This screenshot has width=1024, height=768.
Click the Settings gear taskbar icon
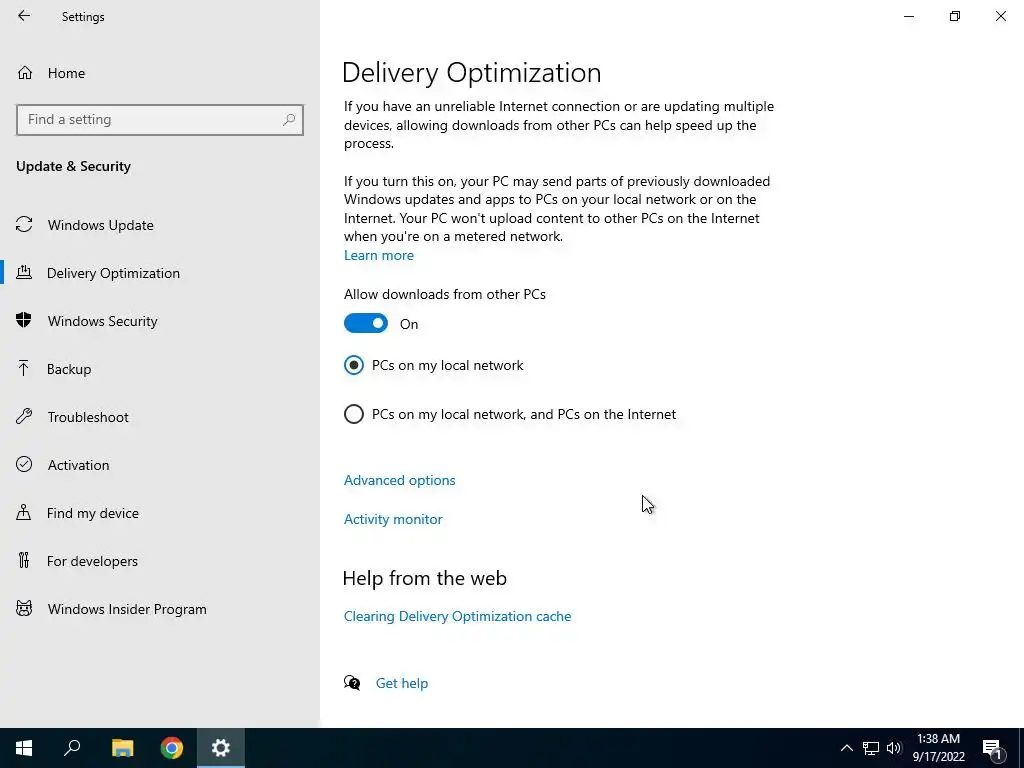221,748
